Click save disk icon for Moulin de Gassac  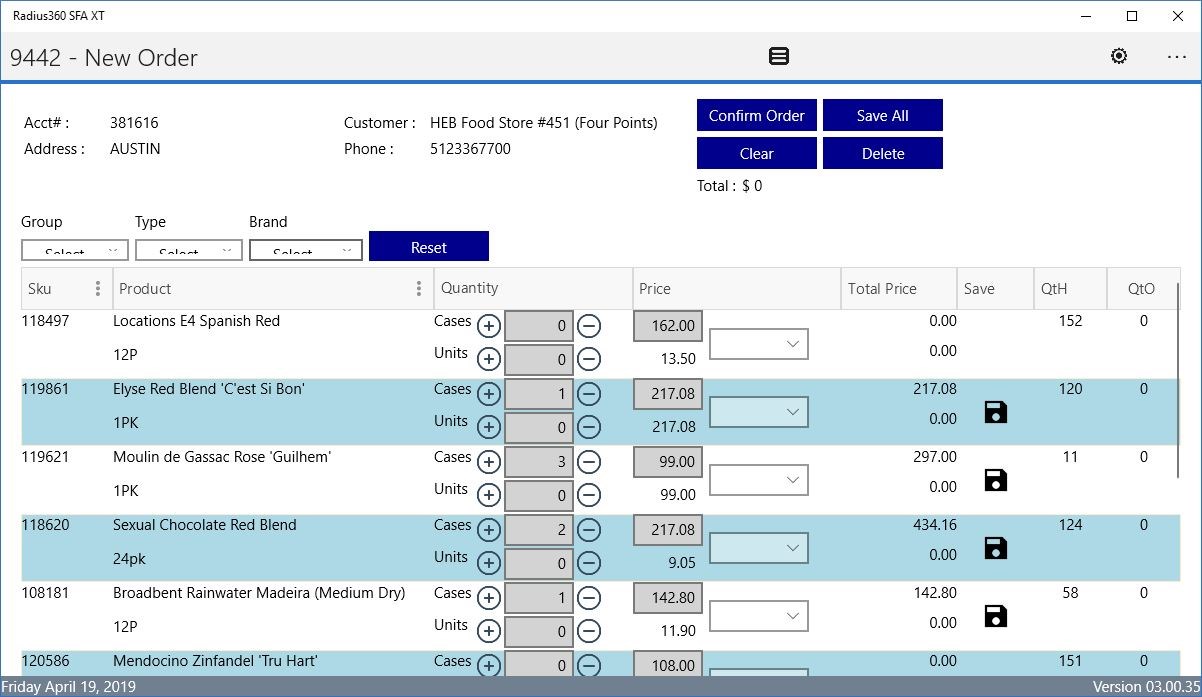pos(995,480)
